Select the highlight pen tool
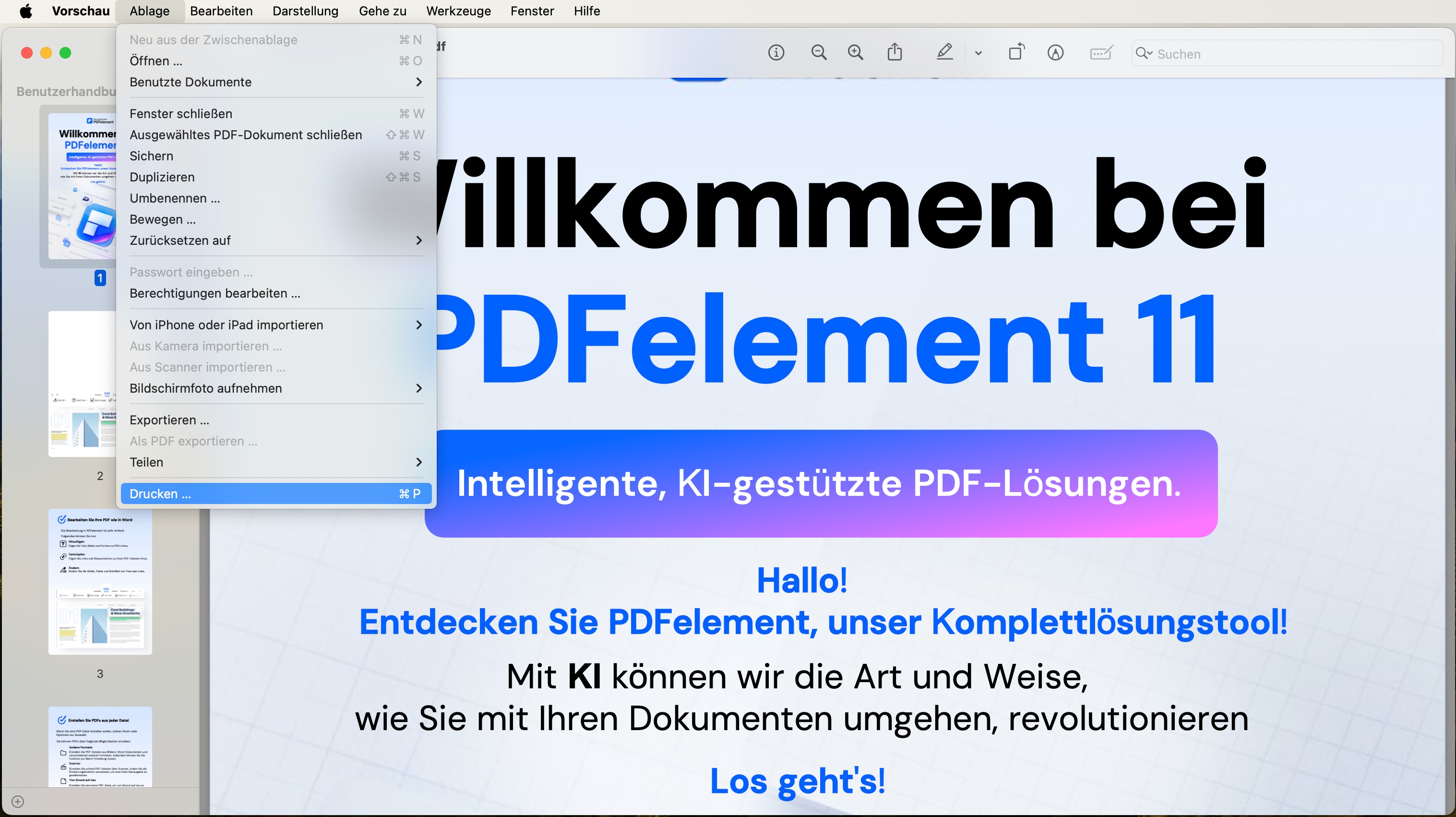This screenshot has height=817, width=1456. (944, 53)
